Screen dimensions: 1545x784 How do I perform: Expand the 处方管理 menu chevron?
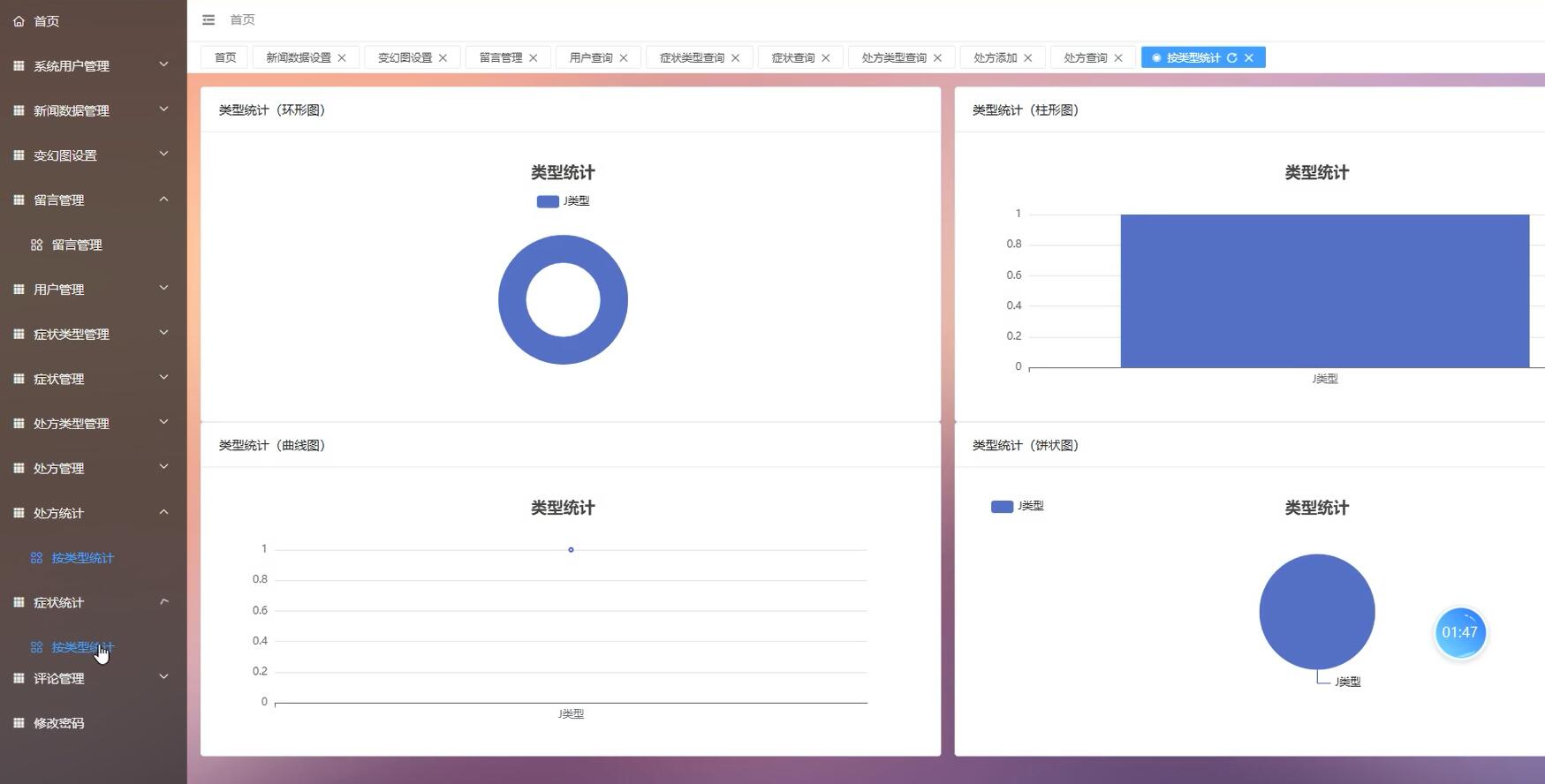pyautogui.click(x=163, y=467)
